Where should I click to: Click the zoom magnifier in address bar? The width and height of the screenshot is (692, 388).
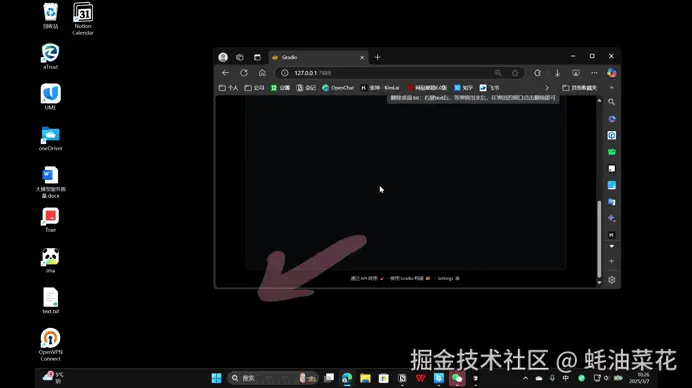[x=498, y=73]
